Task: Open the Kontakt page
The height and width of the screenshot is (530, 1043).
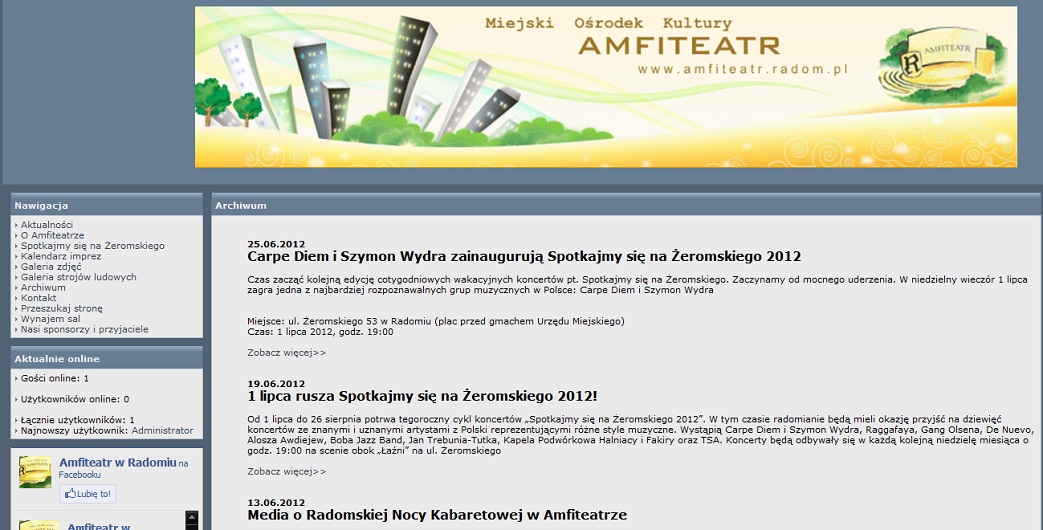Action: [x=39, y=298]
